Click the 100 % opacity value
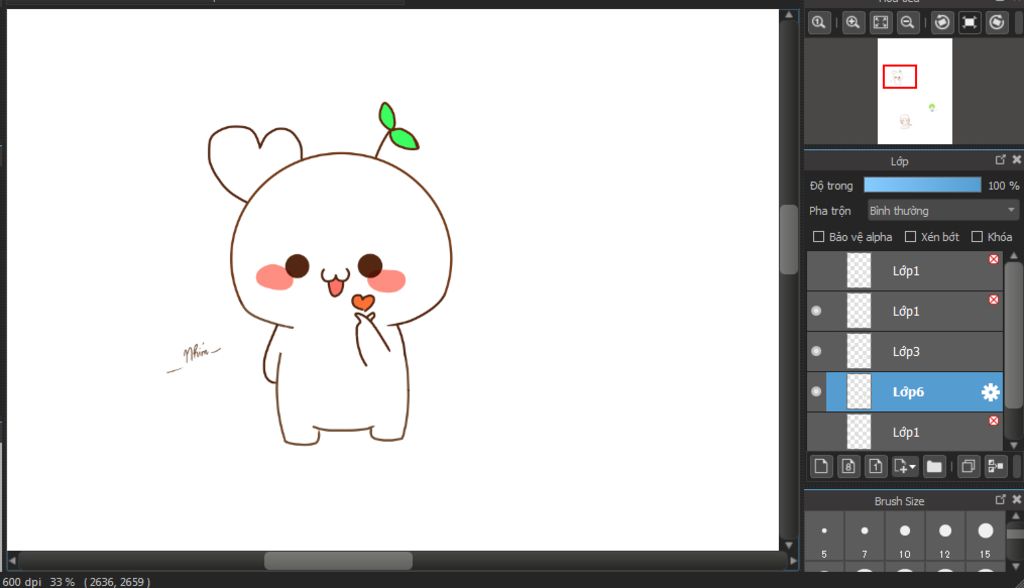1024x588 pixels. pyautogui.click(x=1003, y=186)
